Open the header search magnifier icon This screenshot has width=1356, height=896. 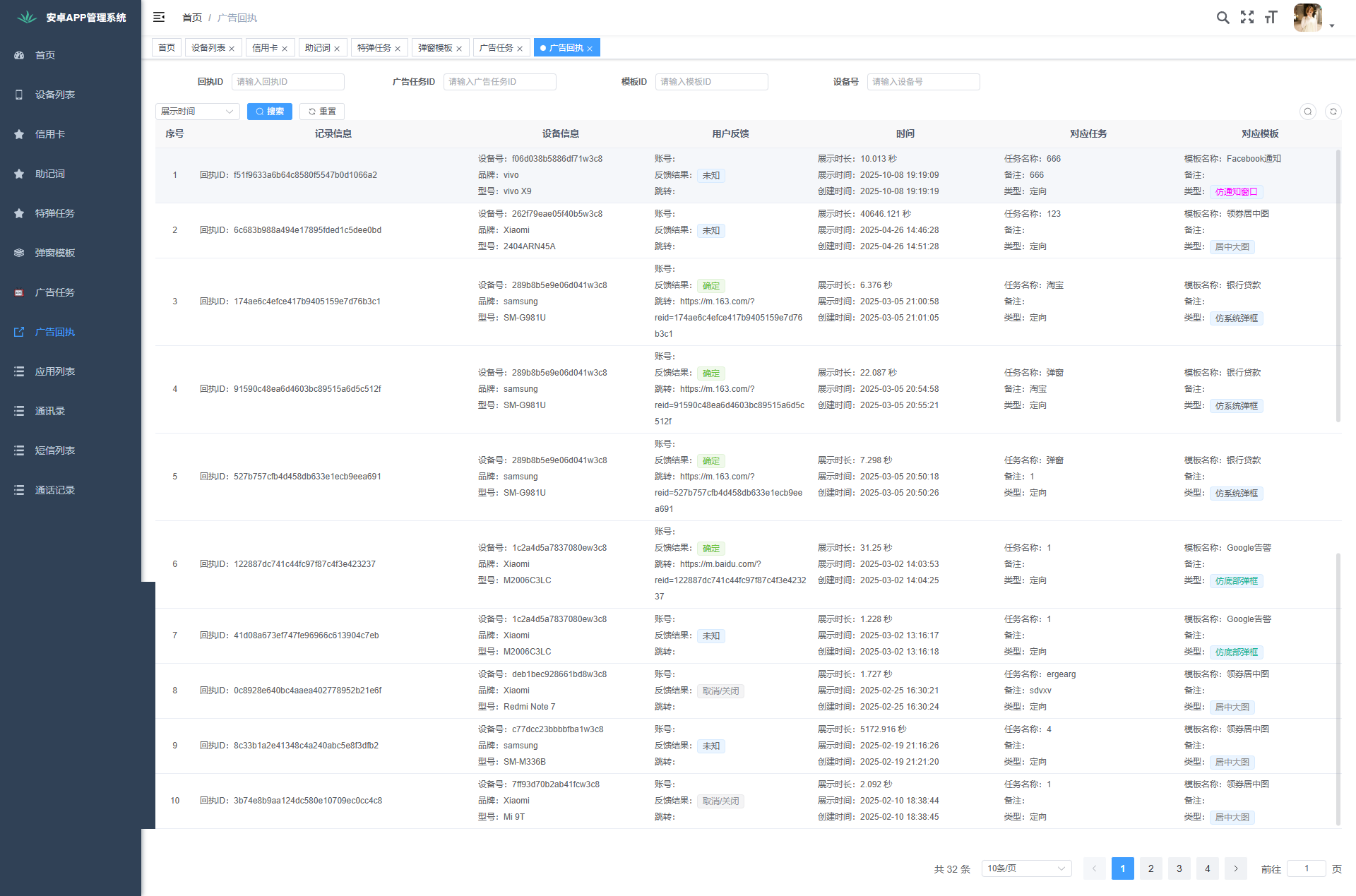[x=1223, y=18]
